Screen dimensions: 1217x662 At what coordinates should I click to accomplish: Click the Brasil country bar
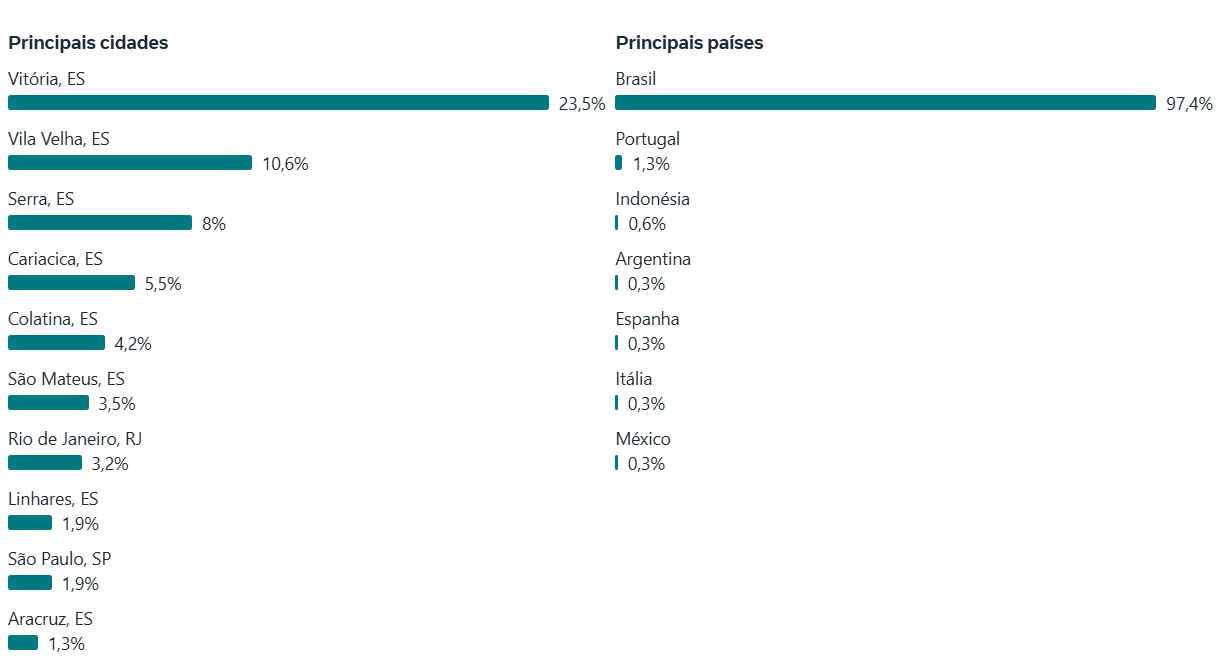click(885, 103)
